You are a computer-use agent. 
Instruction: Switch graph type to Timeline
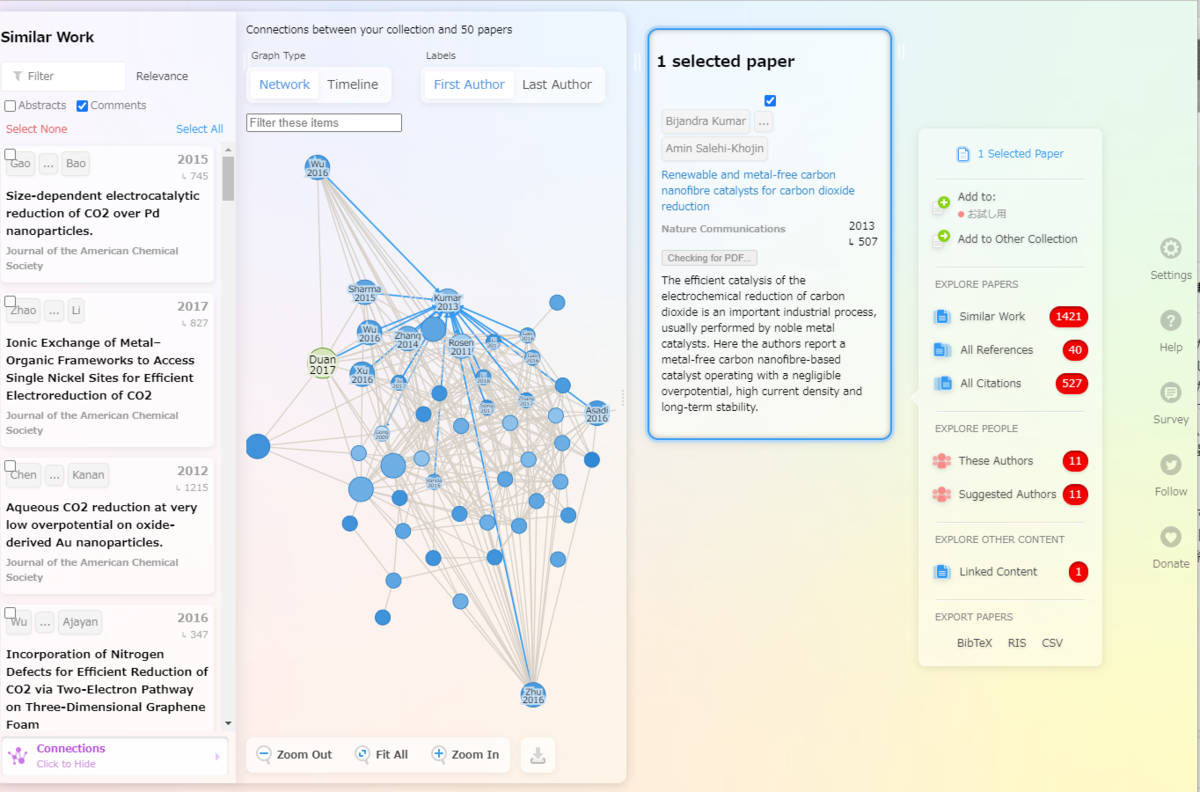(x=353, y=85)
